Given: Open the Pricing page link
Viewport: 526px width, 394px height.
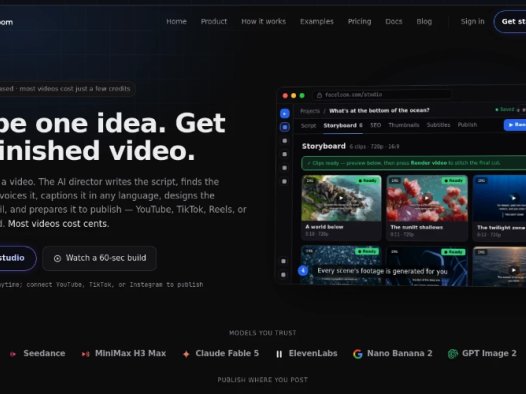Looking at the screenshot, I should (x=359, y=21).
